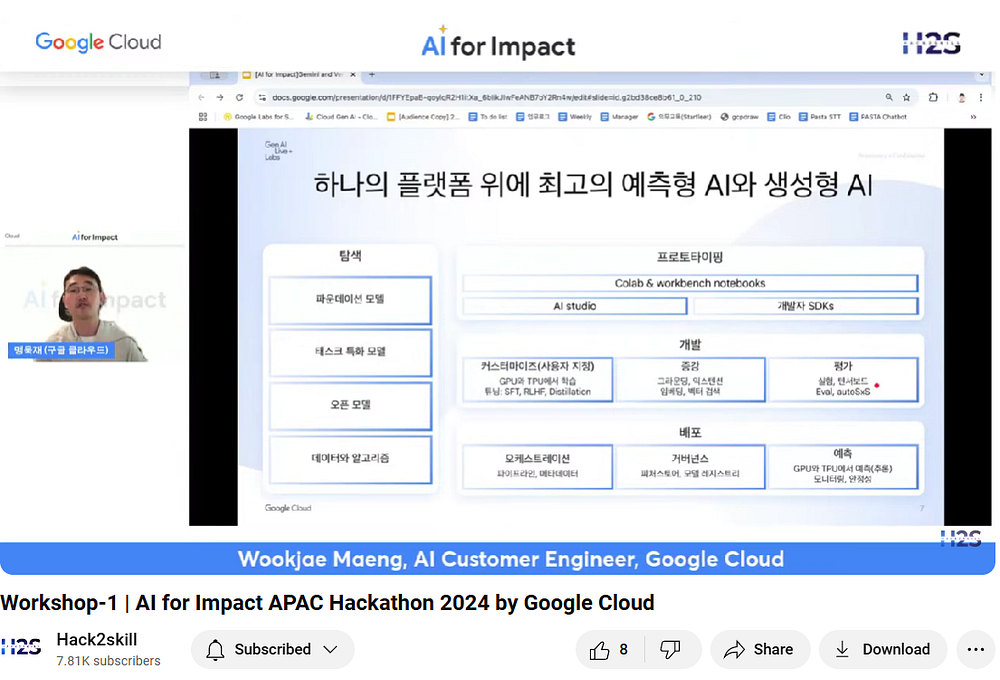This screenshot has width=1000, height=680.
Task: Reload the page in the shown browser
Action: (x=239, y=98)
